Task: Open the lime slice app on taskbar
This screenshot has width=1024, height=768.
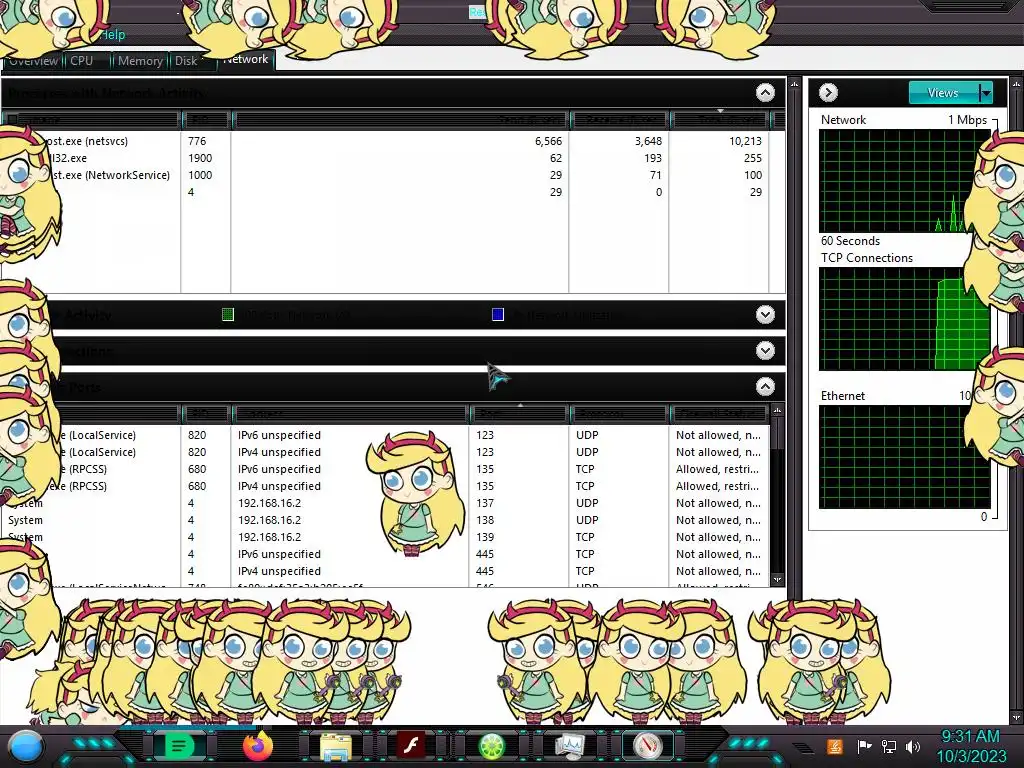Action: tap(492, 746)
